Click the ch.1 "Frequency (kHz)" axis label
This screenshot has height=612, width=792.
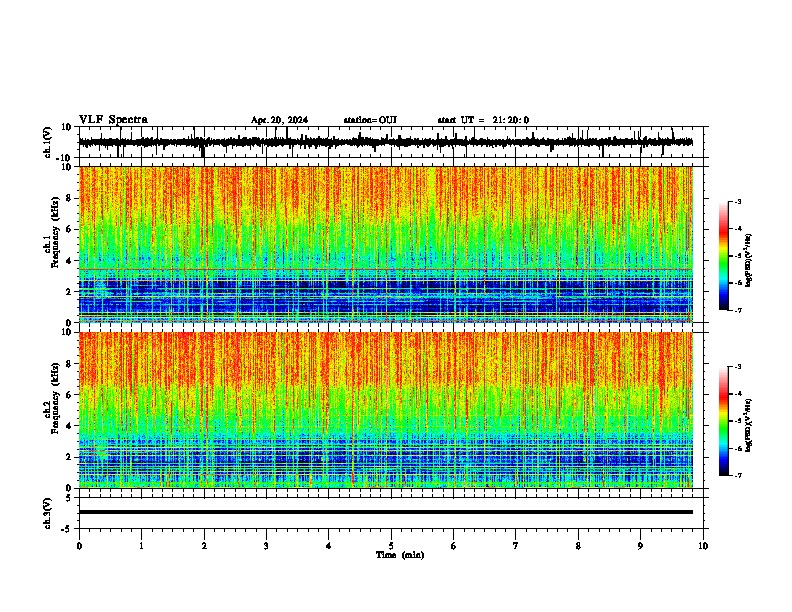coord(55,232)
